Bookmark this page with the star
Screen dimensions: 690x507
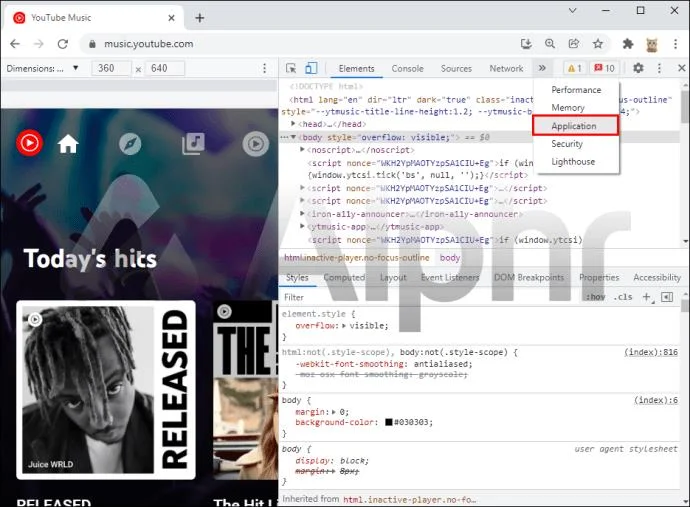tap(598, 44)
